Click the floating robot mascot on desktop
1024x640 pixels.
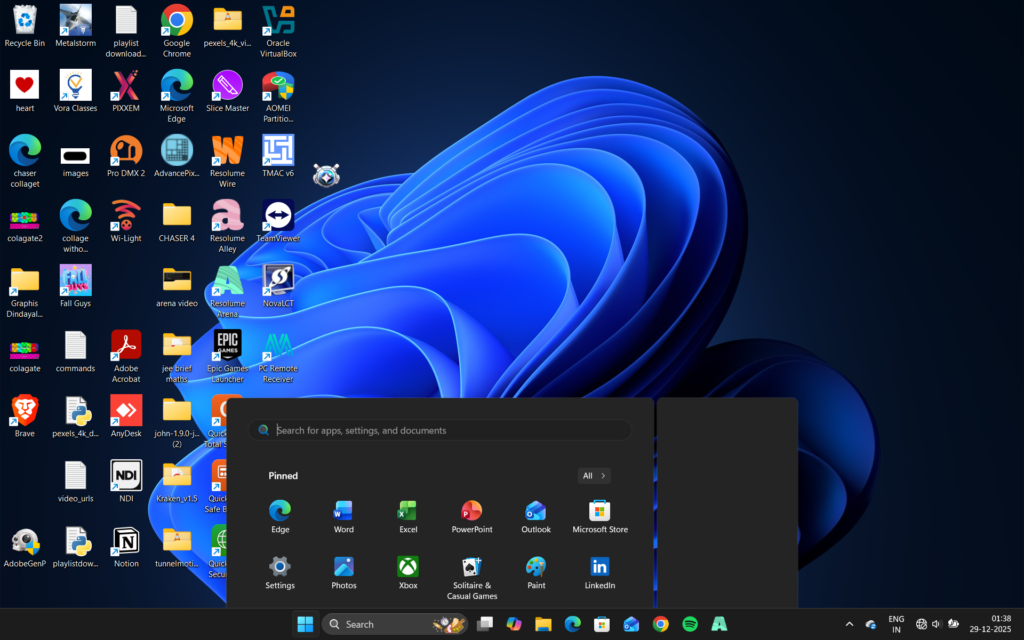tap(326, 175)
